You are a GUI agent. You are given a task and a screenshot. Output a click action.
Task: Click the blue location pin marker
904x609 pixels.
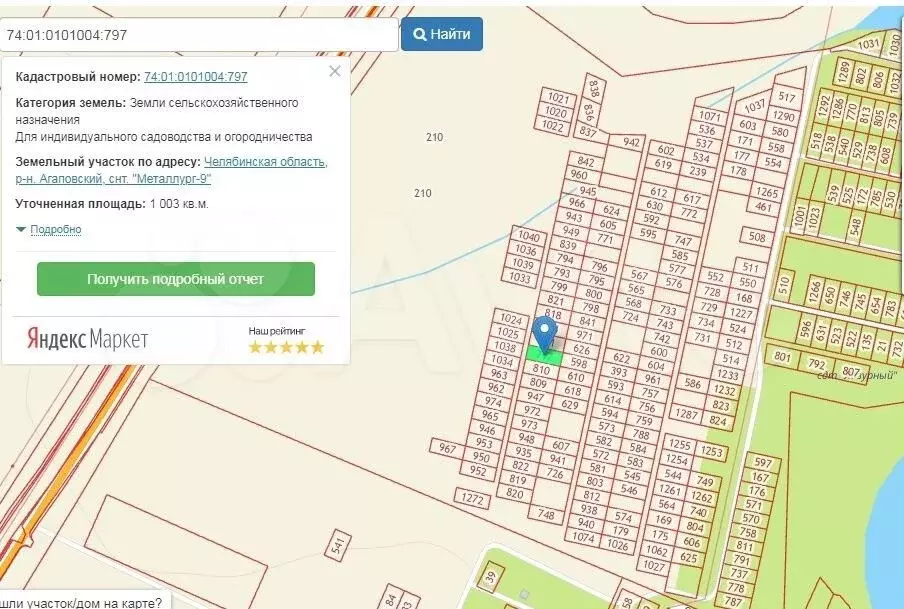point(544,333)
